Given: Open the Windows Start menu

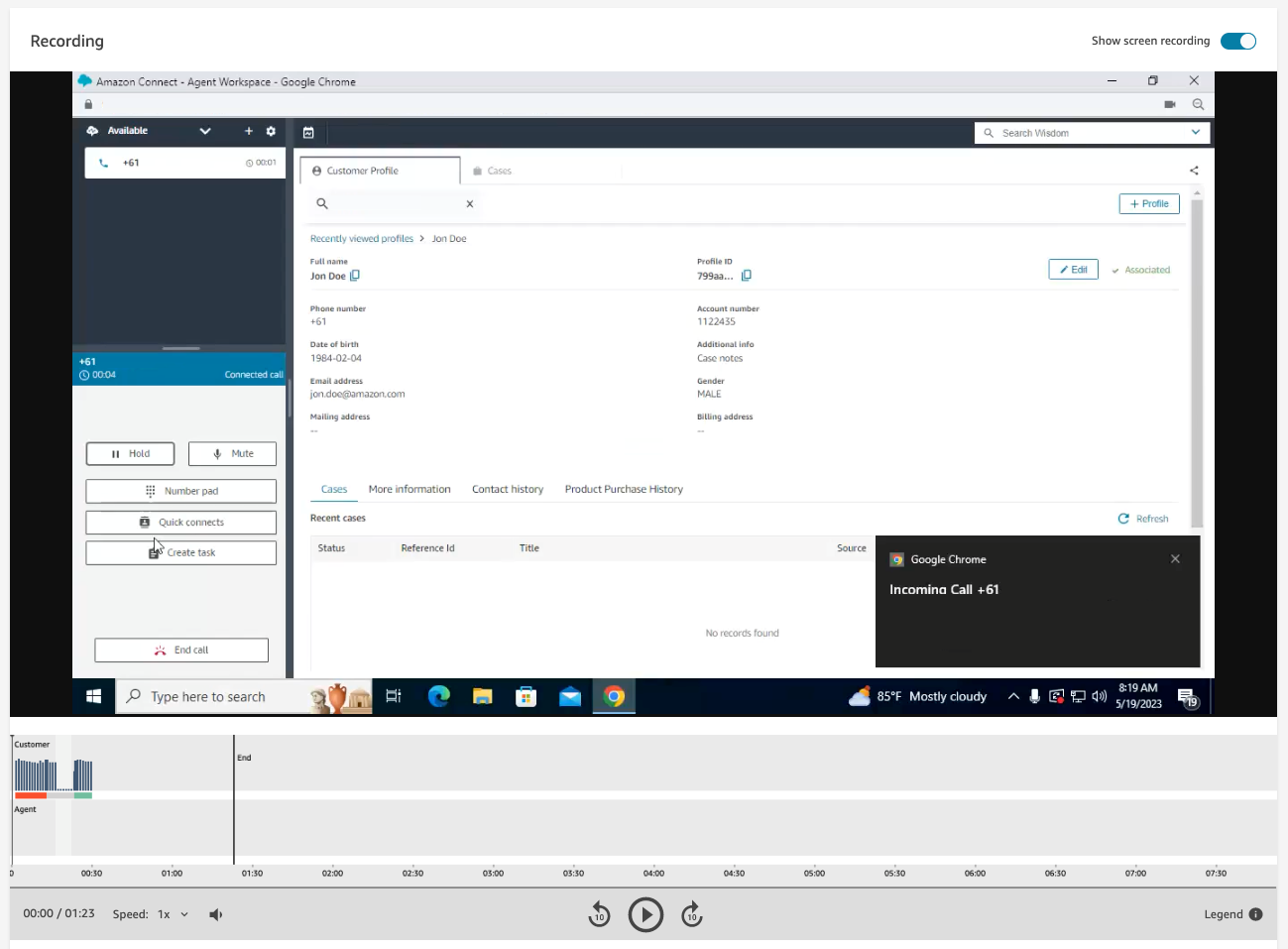Looking at the screenshot, I should [94, 697].
